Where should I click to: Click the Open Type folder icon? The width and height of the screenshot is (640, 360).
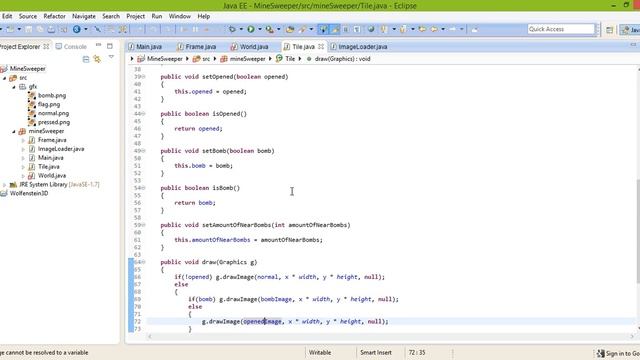click(x=290, y=29)
